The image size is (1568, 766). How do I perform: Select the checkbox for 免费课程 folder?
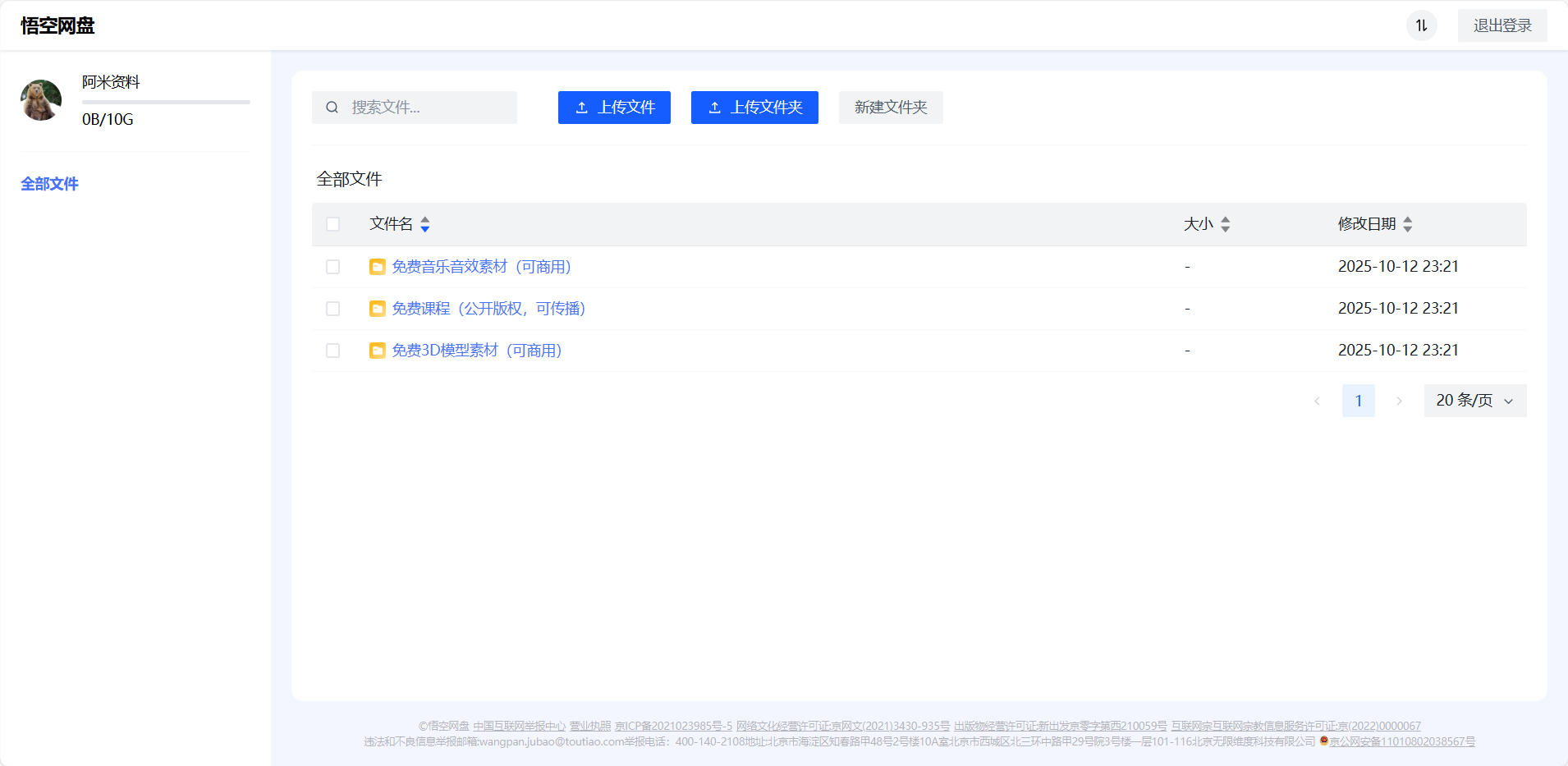pos(332,308)
